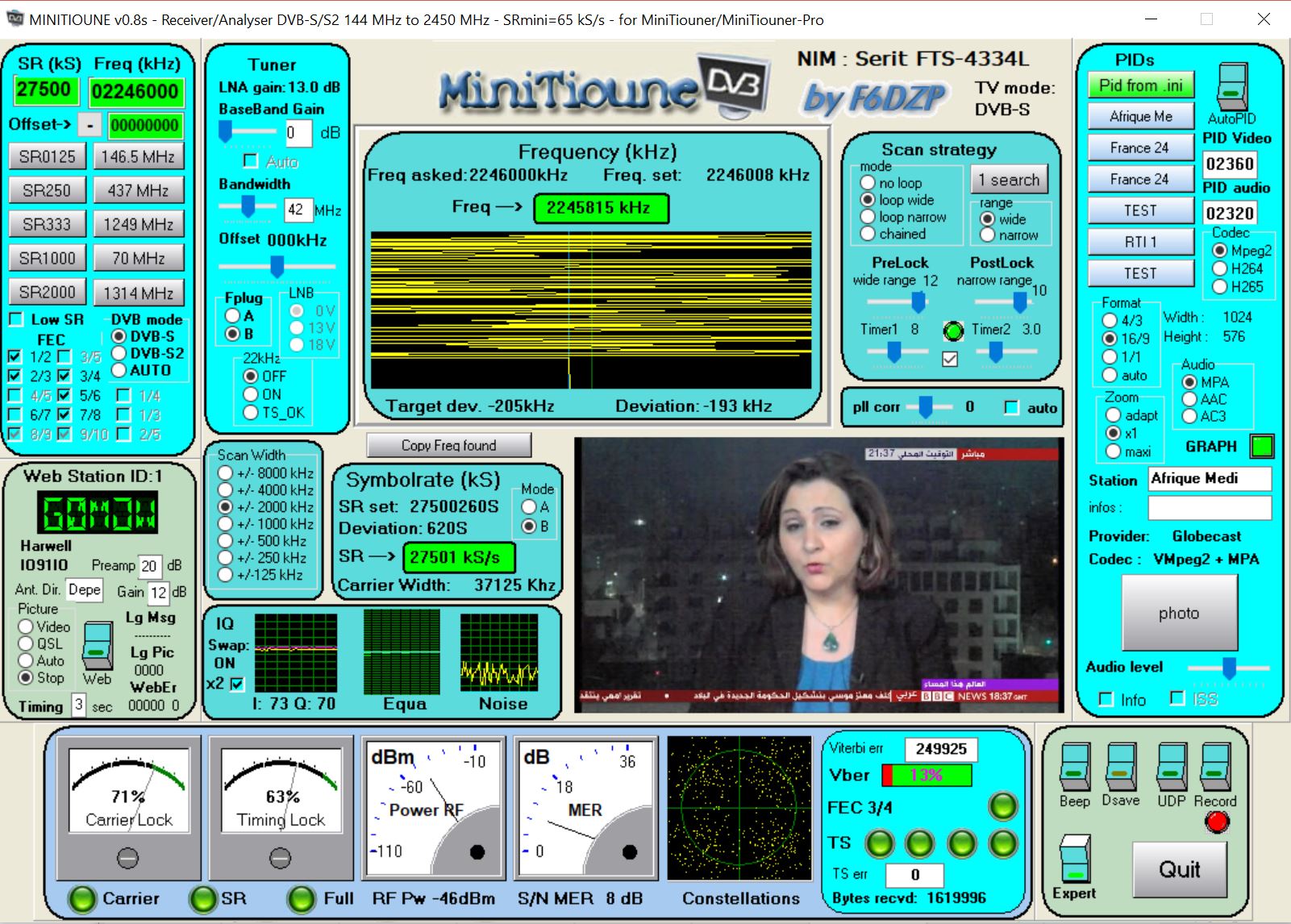Toggle the IQ x2 checkbox
1291x924 pixels.
237,684
